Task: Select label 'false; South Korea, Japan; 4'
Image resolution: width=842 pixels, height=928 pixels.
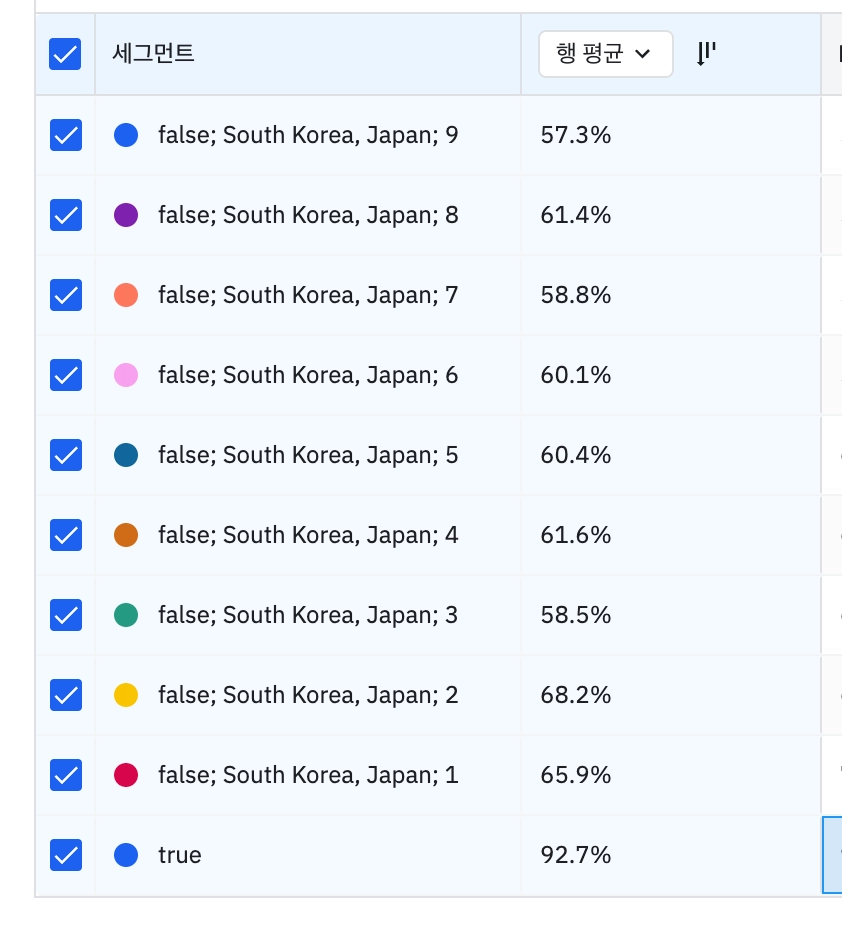Action: (308, 535)
